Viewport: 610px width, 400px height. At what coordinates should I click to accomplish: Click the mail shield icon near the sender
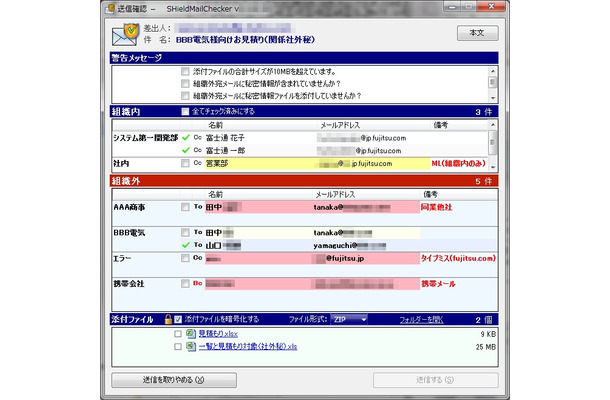coord(126,34)
